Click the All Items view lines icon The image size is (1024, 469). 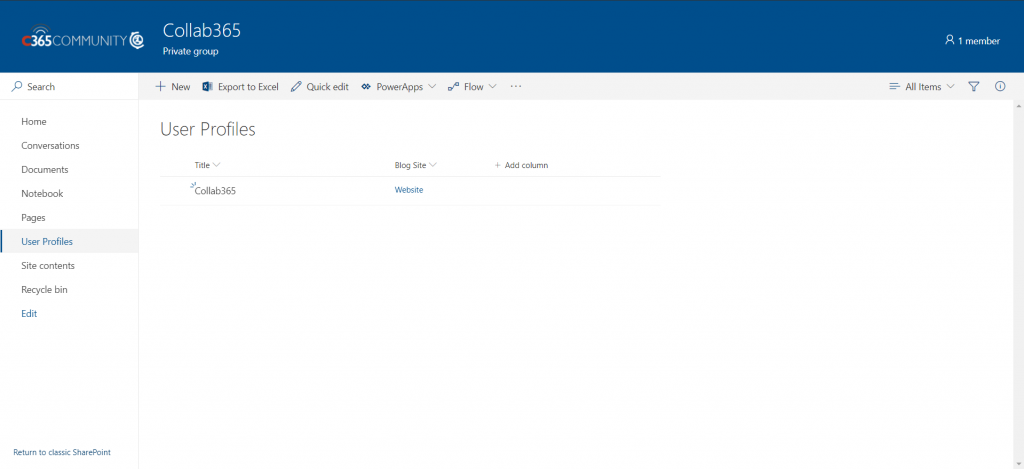895,86
